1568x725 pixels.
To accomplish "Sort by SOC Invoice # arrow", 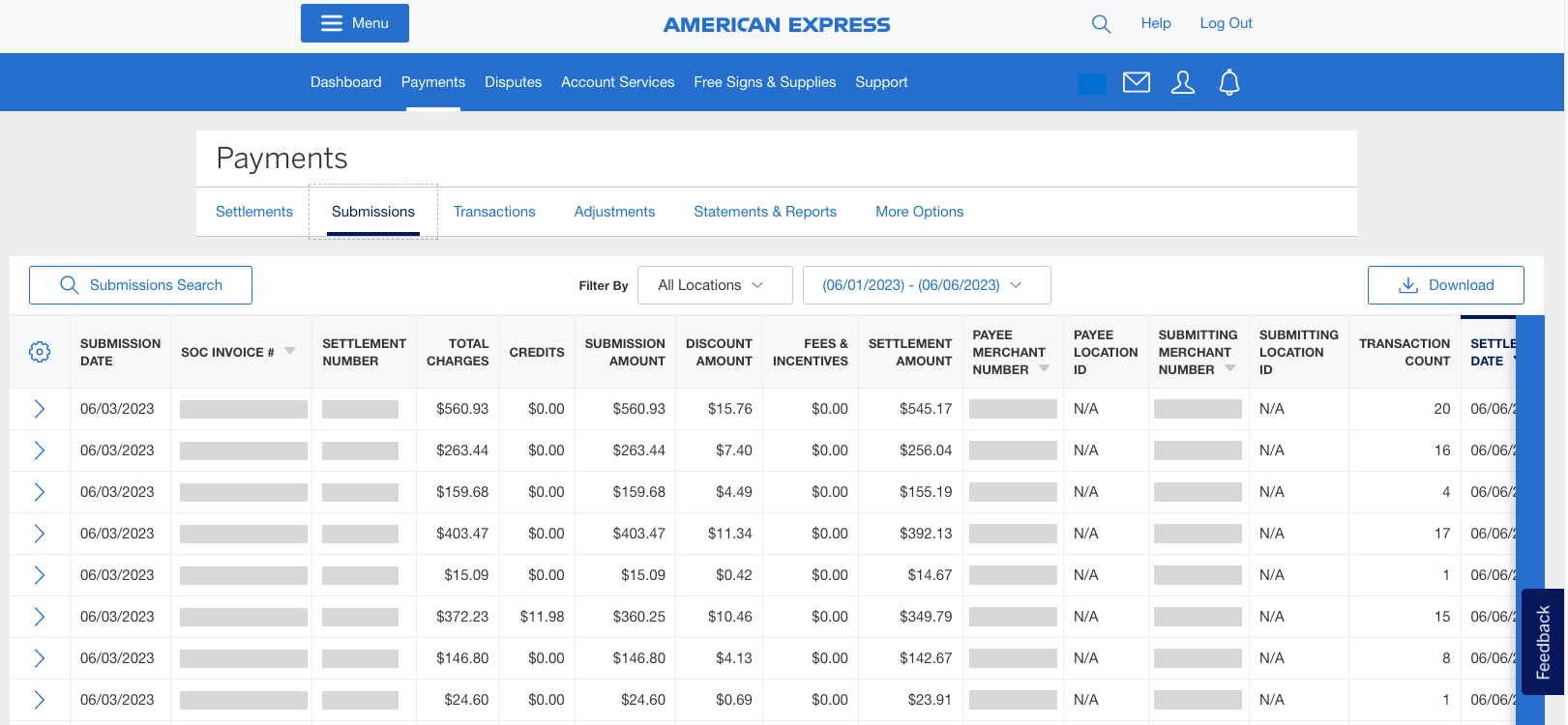I will click(290, 351).
